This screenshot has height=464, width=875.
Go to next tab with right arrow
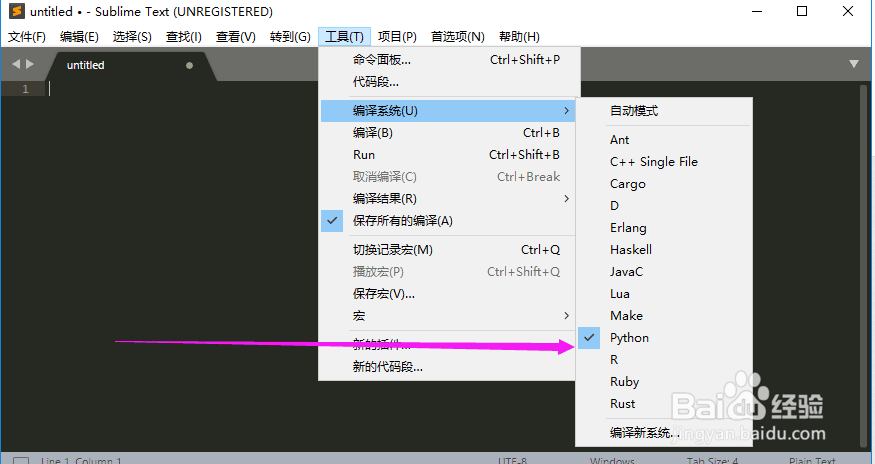coord(30,64)
